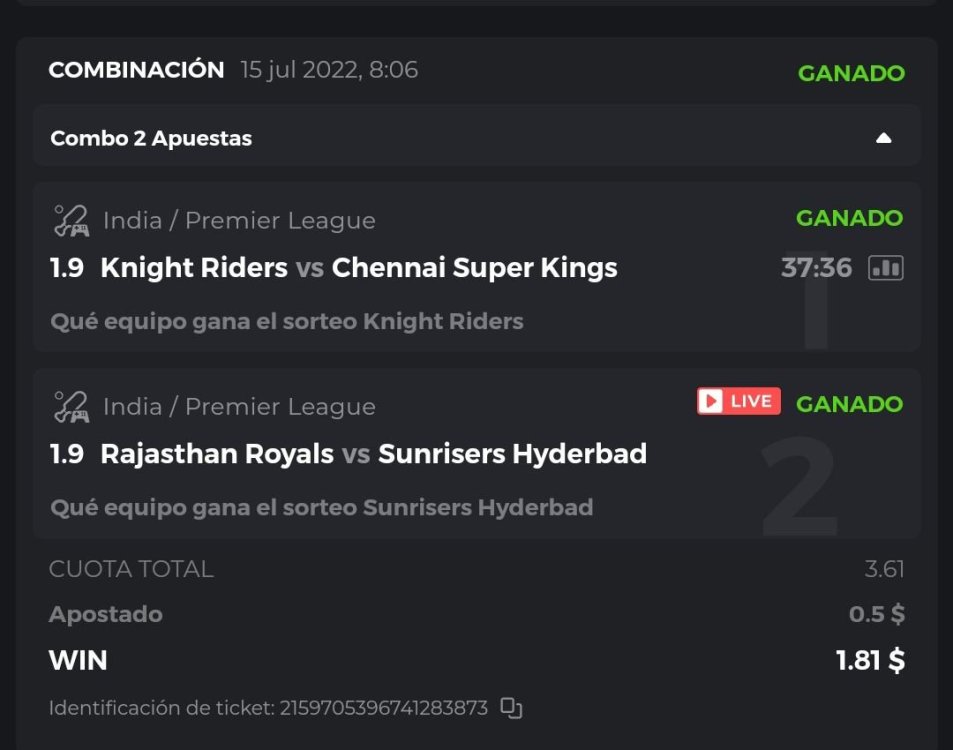
Task: Click GANADO status next to LIVE badge
Action: coord(849,404)
